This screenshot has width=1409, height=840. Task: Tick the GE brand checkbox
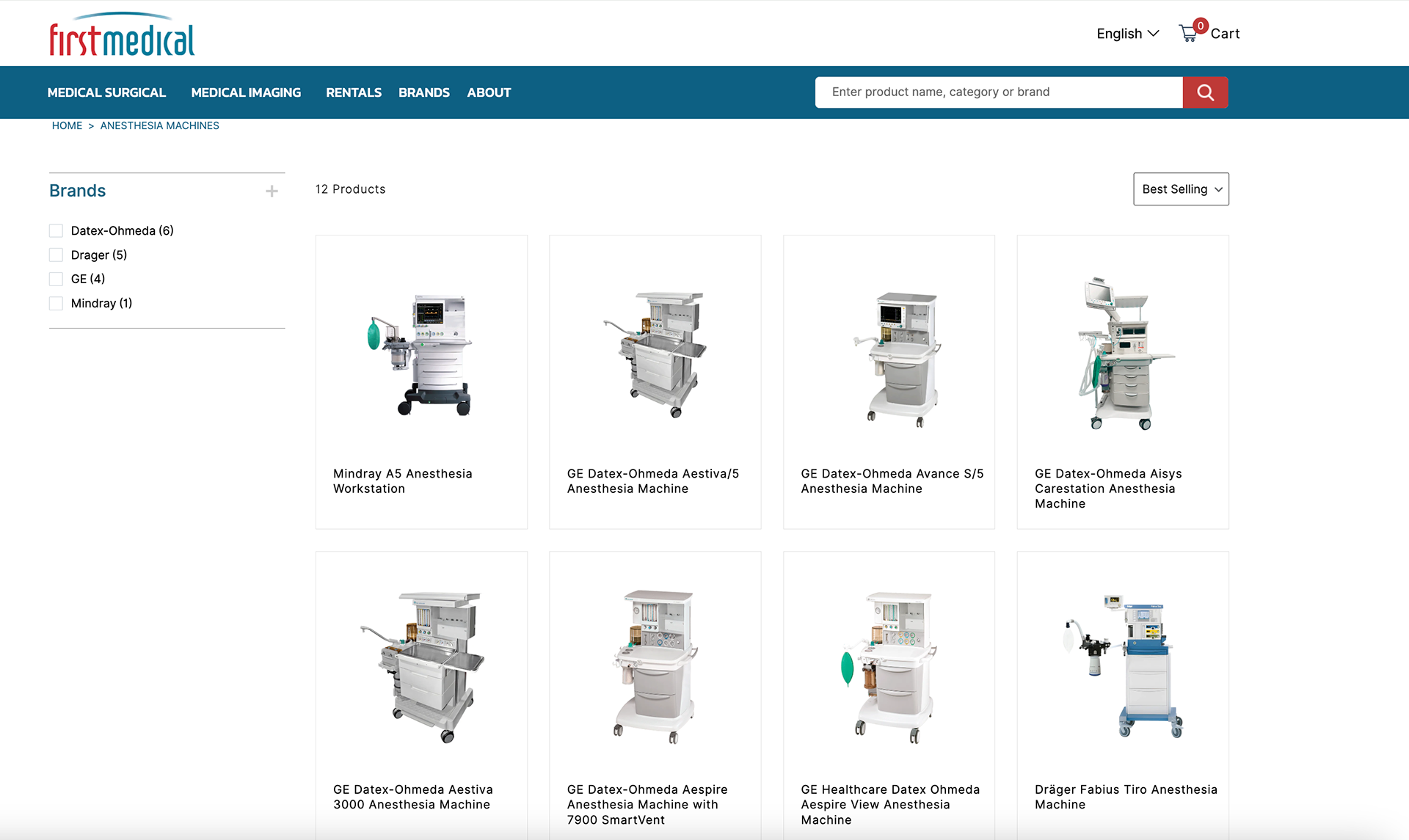[x=56, y=280]
